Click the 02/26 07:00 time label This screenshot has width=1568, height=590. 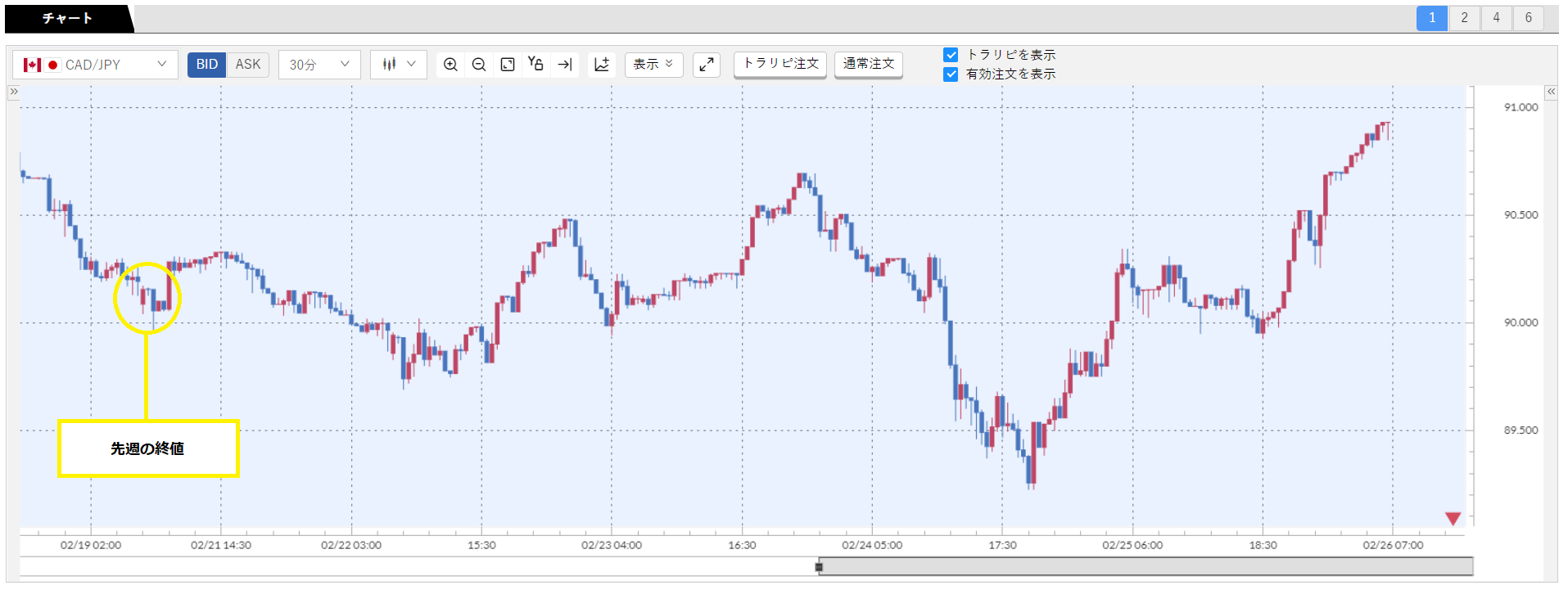[1393, 545]
